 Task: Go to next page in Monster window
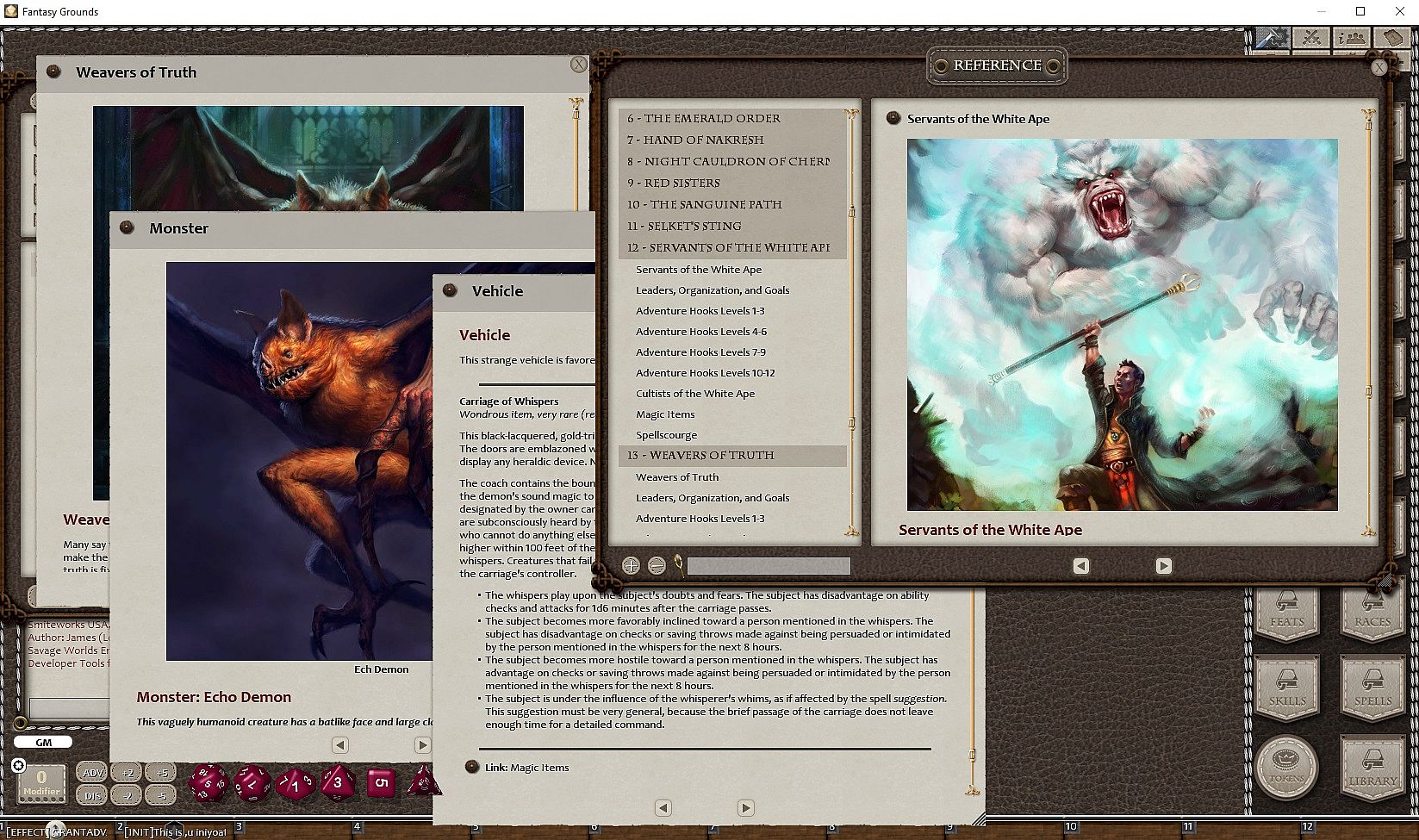click(422, 744)
